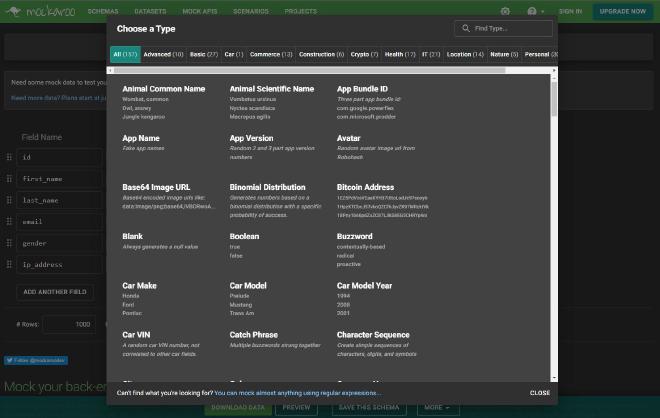
Task: Open the IT (21) tab
Action: (x=431, y=54)
